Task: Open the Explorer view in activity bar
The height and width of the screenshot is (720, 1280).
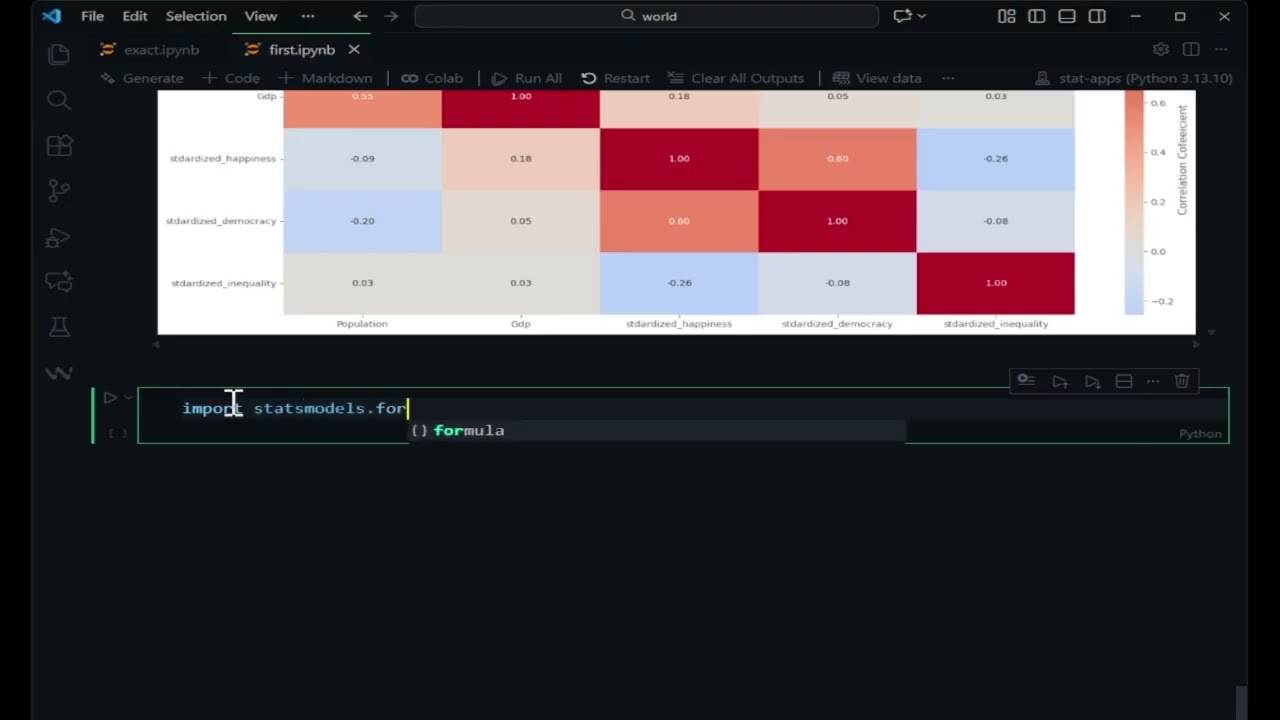Action: 59,54
